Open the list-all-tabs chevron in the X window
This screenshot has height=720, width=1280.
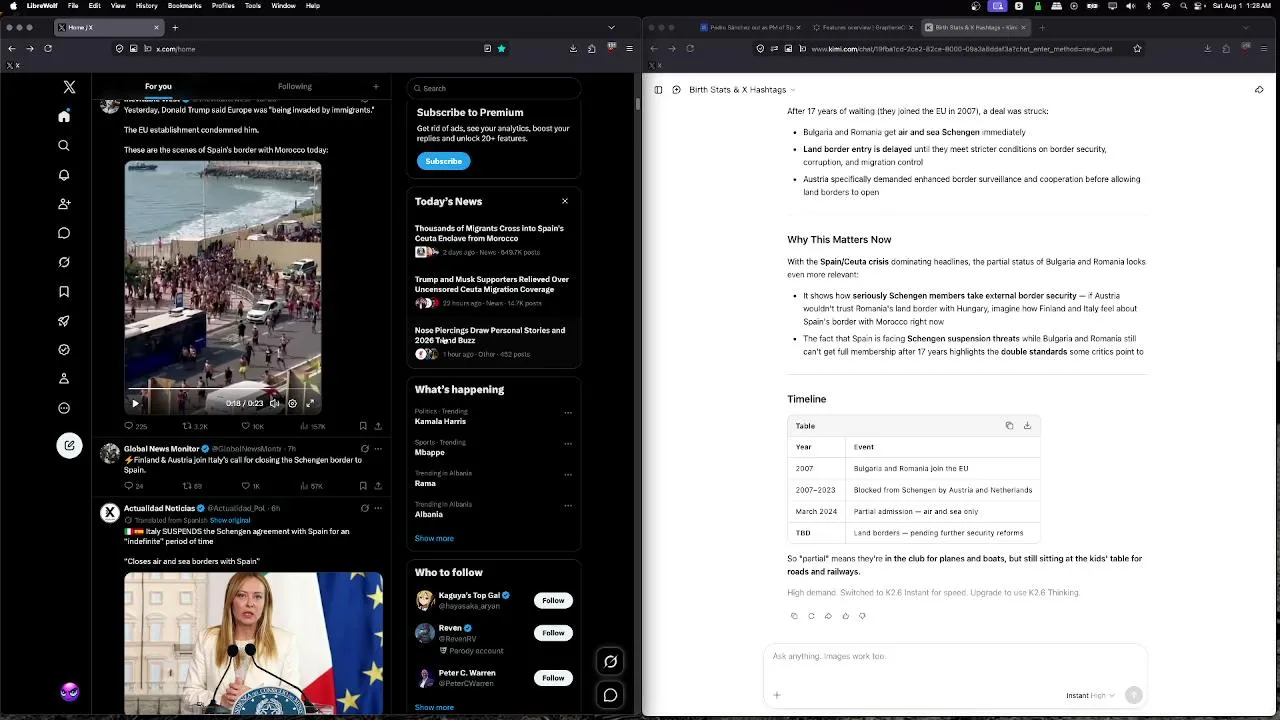[612, 27]
